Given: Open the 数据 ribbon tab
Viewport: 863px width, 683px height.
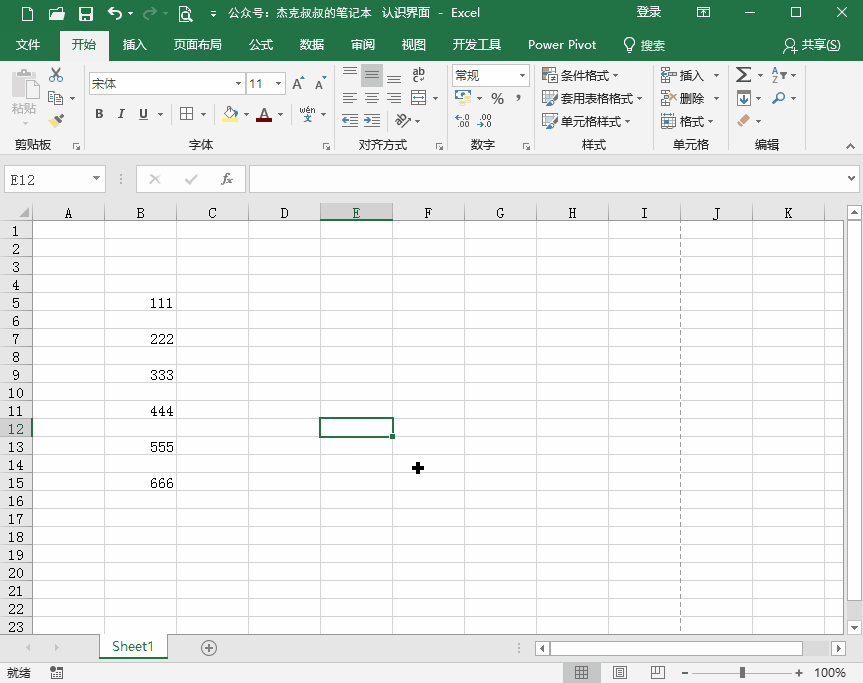Looking at the screenshot, I should (310, 44).
